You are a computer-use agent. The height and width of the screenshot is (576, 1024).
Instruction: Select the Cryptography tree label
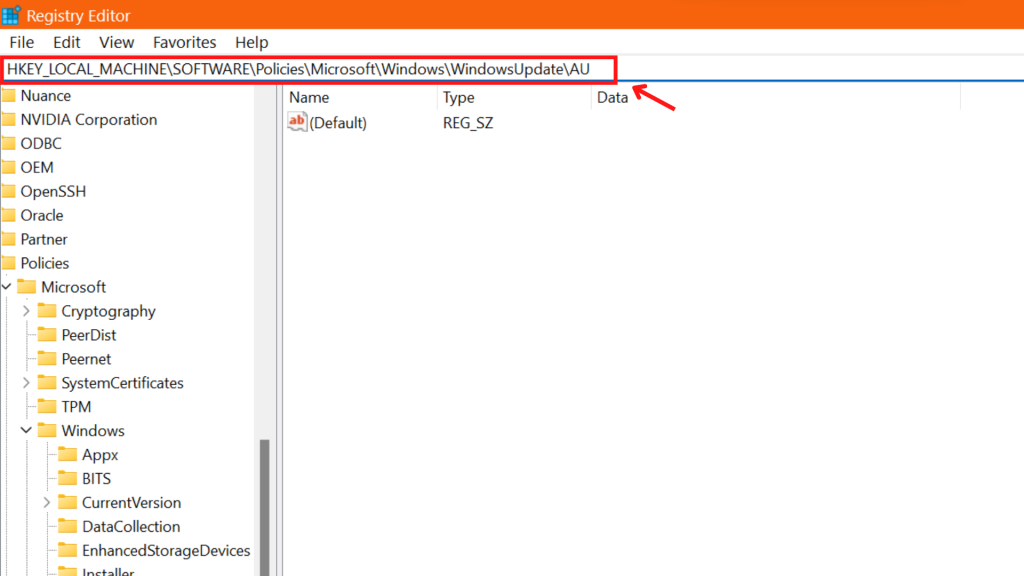click(108, 312)
